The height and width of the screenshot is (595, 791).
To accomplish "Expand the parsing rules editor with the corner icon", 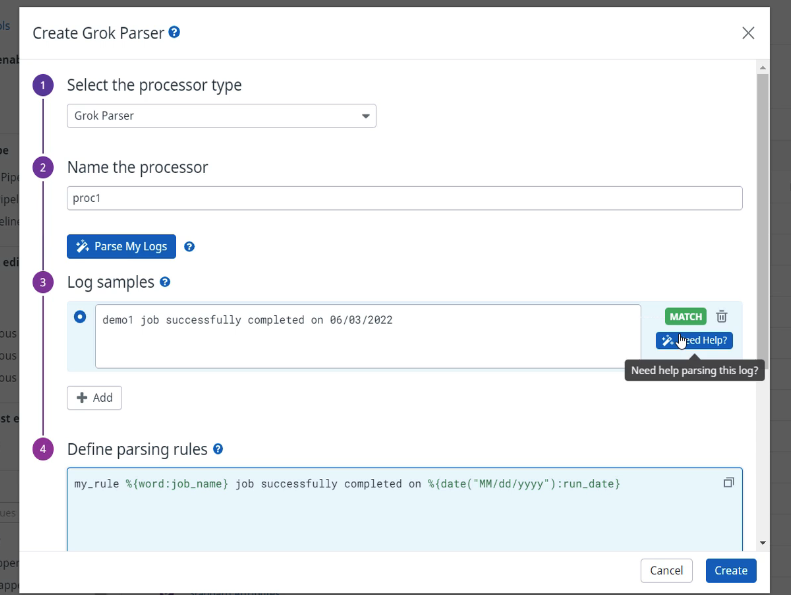I will [x=728, y=482].
